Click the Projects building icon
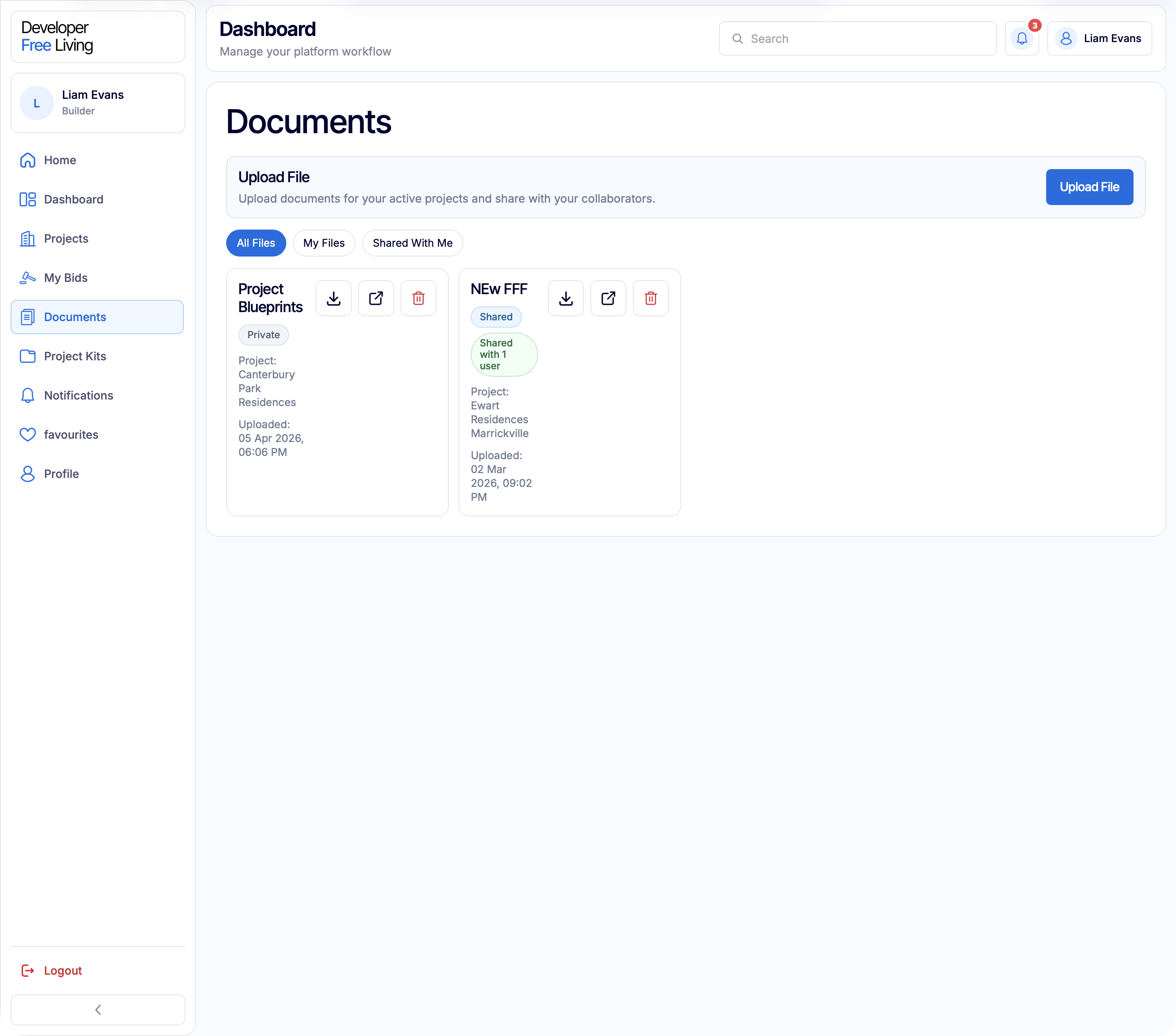The width and height of the screenshot is (1176, 1036). [x=28, y=238]
